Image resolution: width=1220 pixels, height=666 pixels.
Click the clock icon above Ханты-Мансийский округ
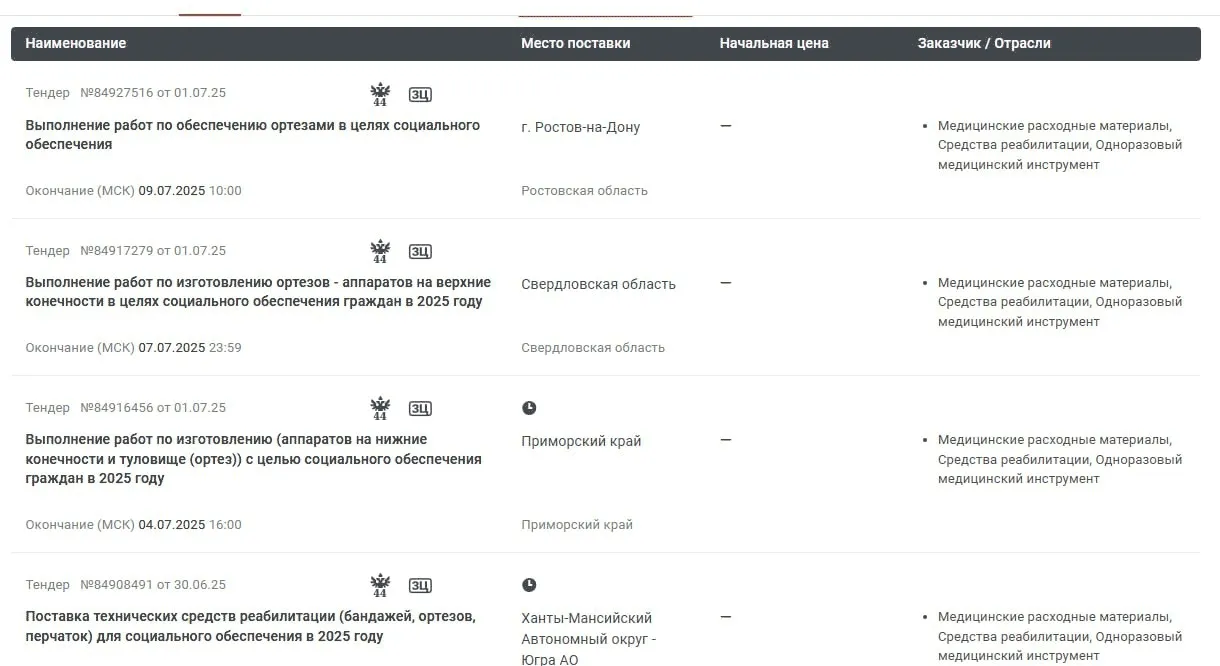(529, 585)
